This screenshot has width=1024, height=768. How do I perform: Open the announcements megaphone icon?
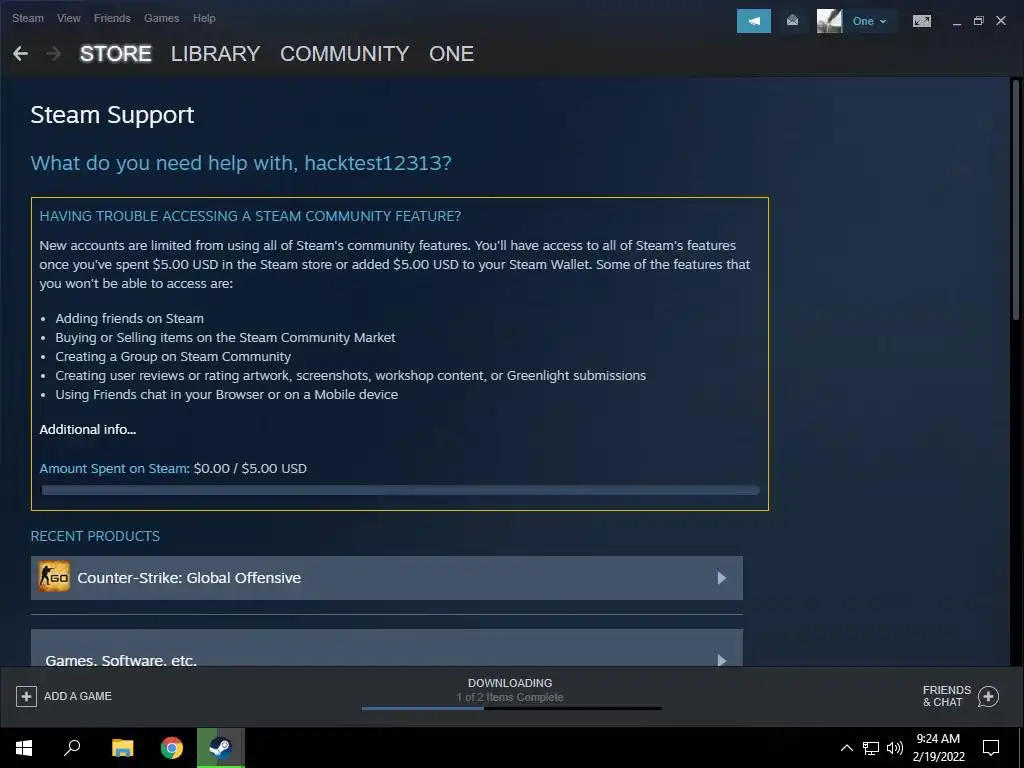coord(754,21)
